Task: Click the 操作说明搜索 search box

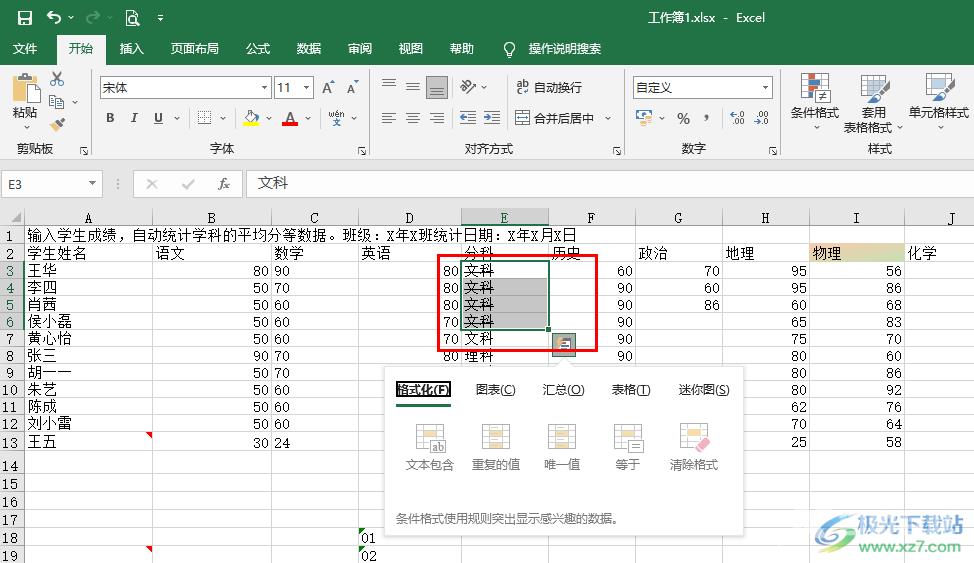Action: click(564, 48)
